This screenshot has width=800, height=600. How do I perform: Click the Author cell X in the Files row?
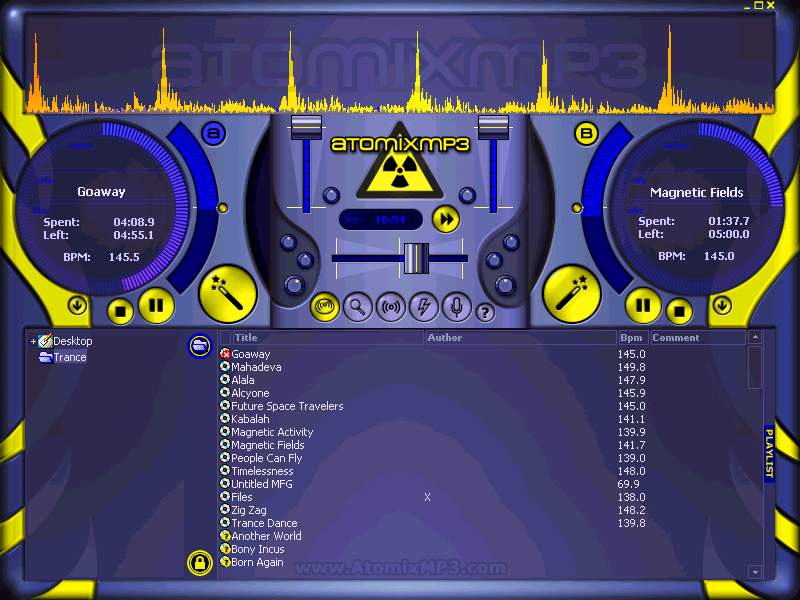click(428, 497)
